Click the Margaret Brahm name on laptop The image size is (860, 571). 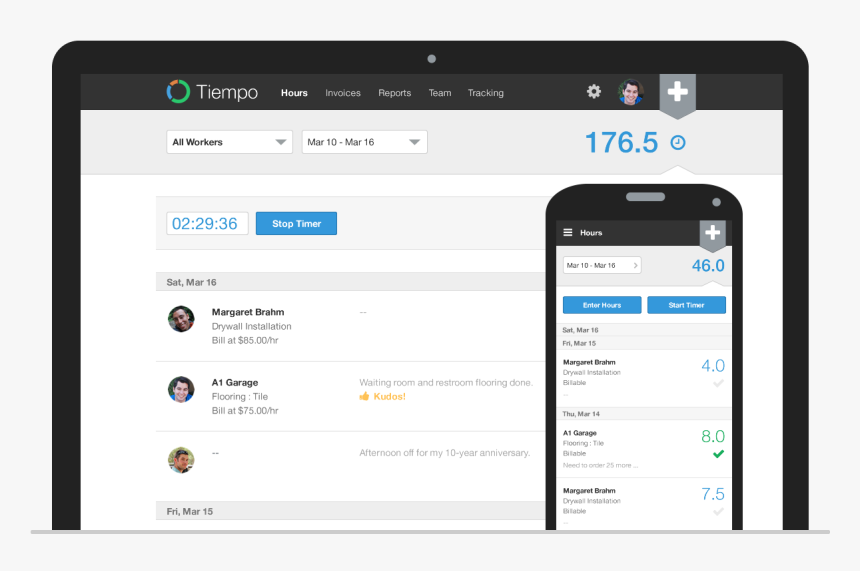[248, 312]
